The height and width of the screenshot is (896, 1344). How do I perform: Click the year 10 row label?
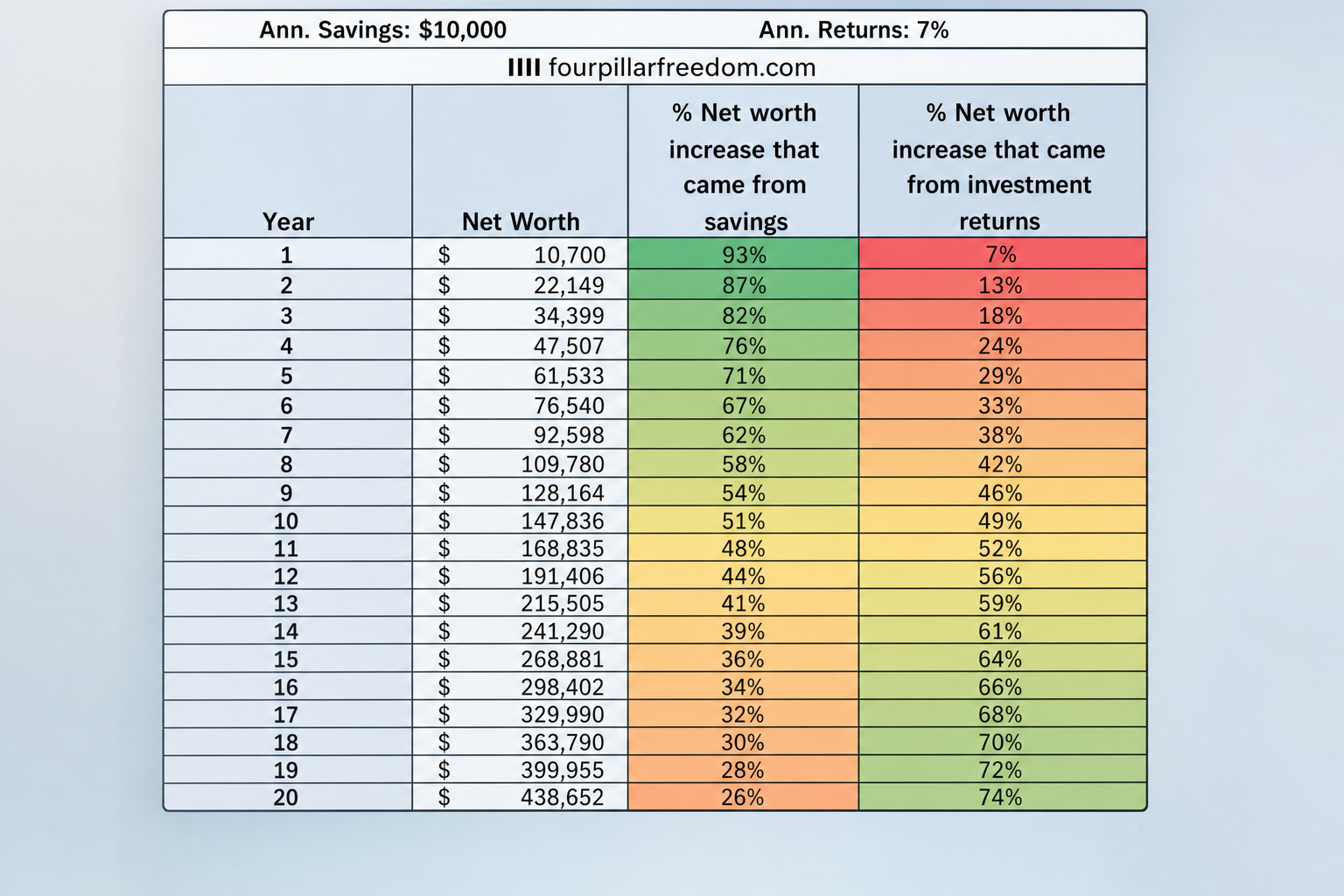point(286,521)
